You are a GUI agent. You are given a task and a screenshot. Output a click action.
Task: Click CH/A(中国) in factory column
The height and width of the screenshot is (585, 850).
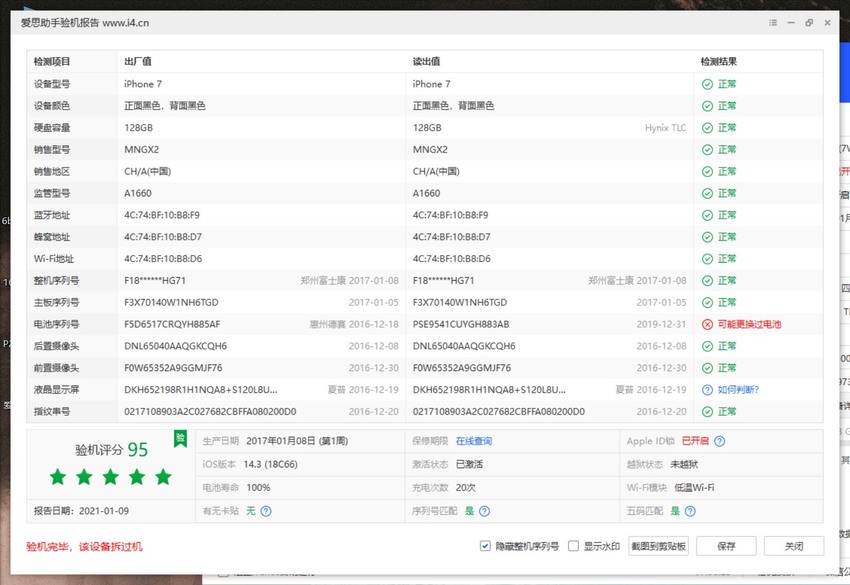click(x=147, y=172)
